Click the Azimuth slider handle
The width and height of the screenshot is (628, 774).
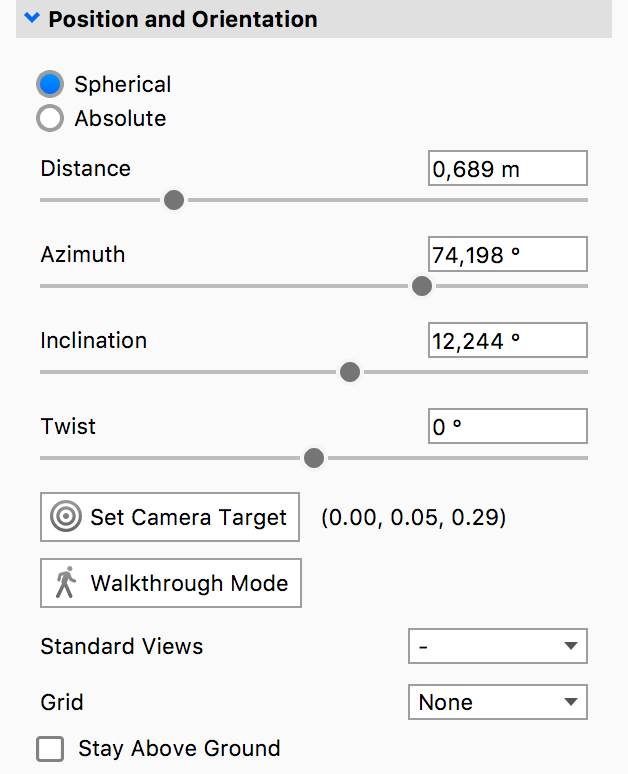point(422,286)
